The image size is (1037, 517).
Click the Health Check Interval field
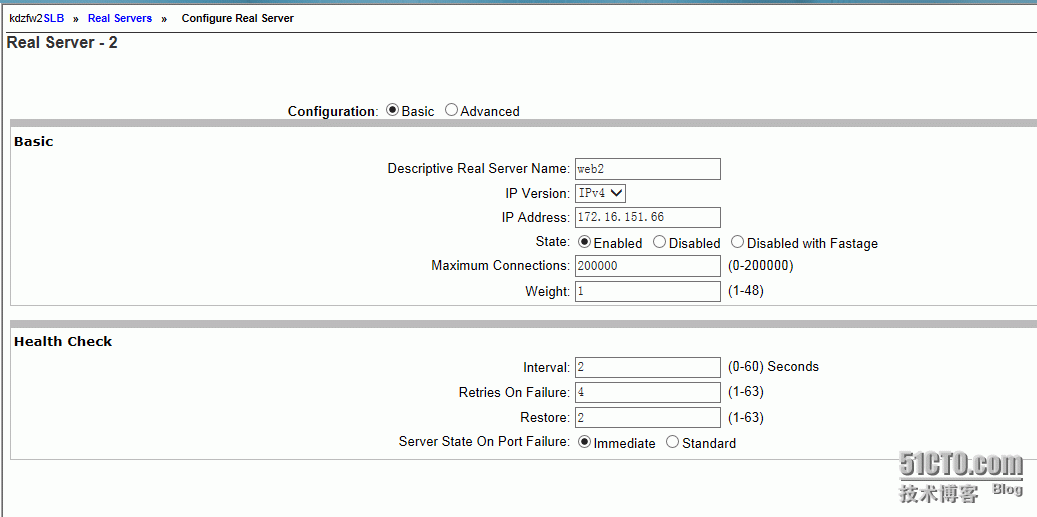(647, 367)
